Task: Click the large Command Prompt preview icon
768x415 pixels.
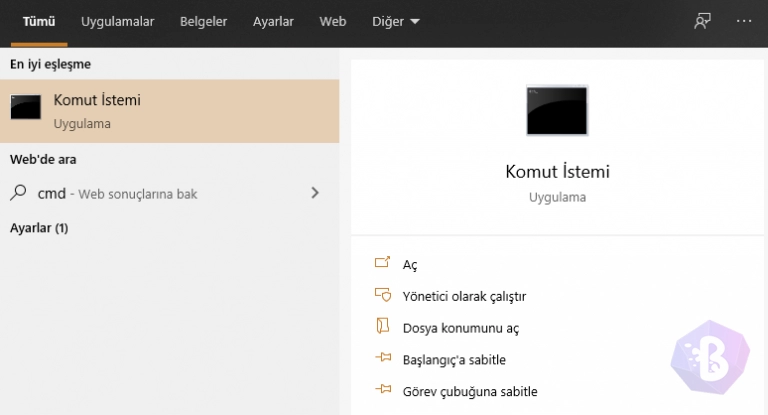Action: click(x=557, y=110)
